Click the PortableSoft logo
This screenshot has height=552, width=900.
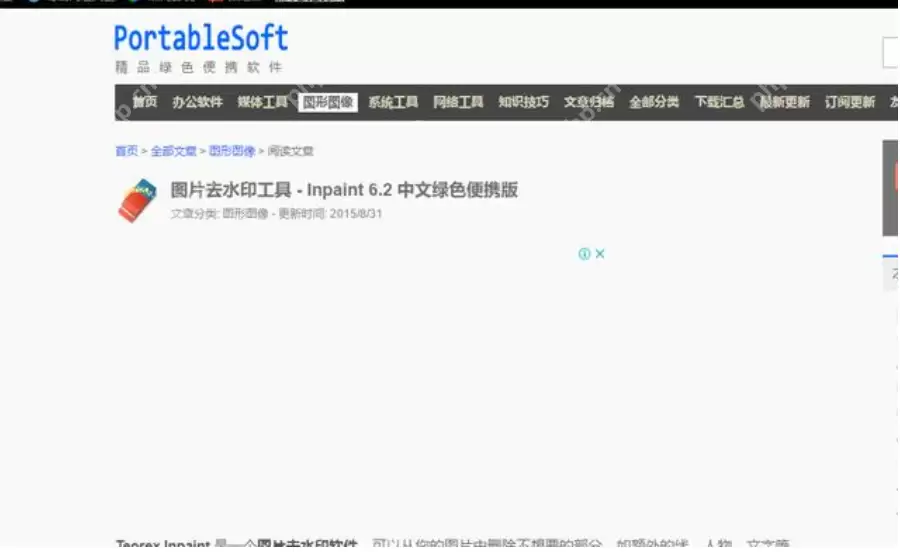coord(201,40)
